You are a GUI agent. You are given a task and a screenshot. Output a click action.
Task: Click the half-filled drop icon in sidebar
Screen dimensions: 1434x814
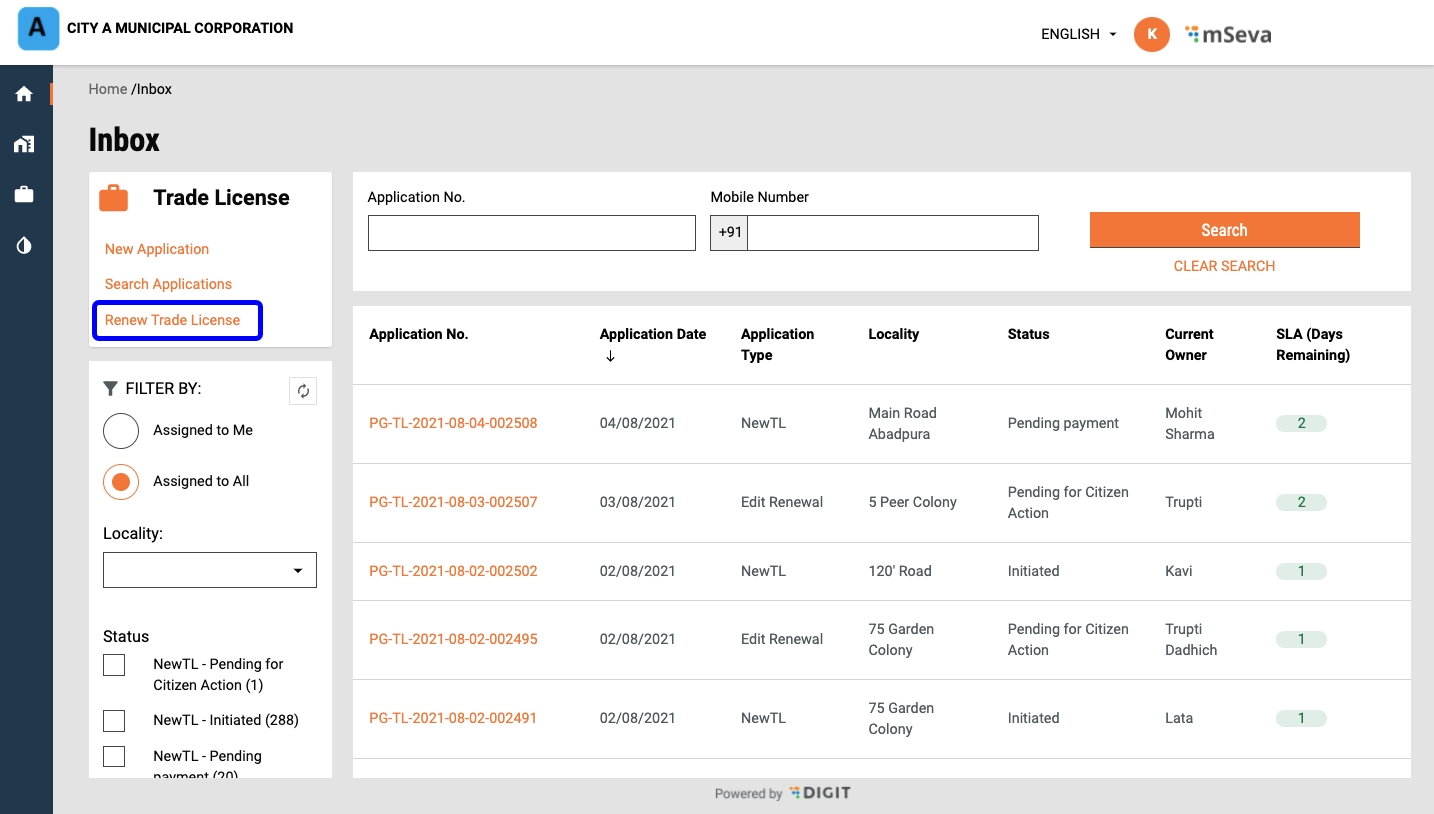24,246
